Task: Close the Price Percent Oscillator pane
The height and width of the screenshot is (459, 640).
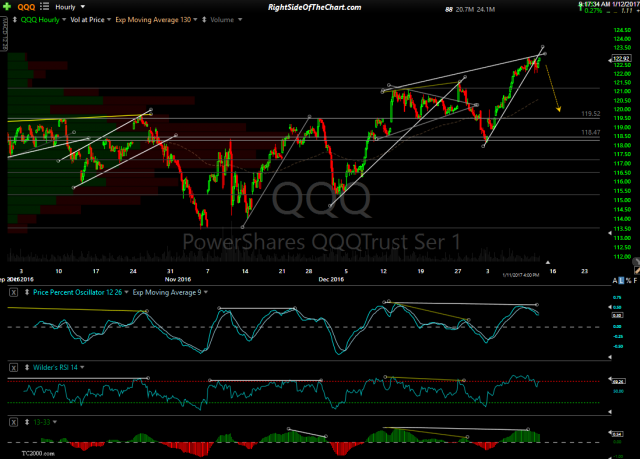Action: [x=13, y=292]
